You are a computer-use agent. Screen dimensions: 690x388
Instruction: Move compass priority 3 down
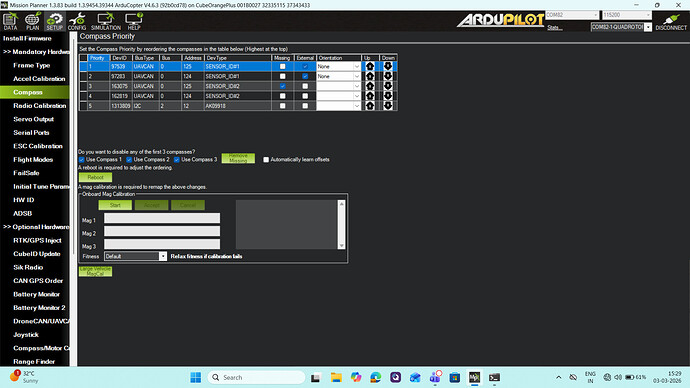388,86
